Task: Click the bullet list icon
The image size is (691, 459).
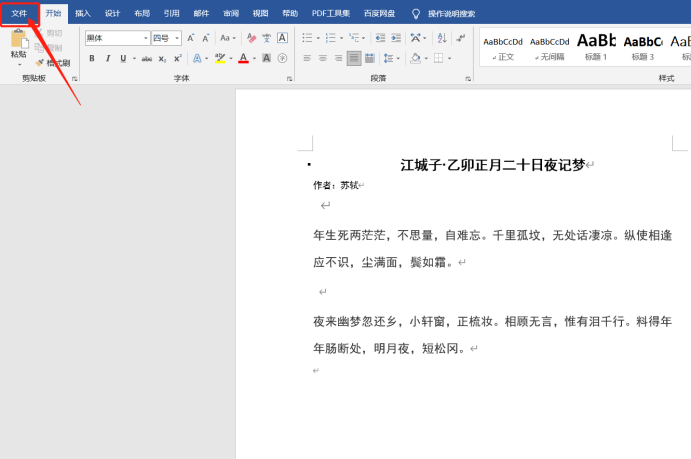Action: (307, 38)
